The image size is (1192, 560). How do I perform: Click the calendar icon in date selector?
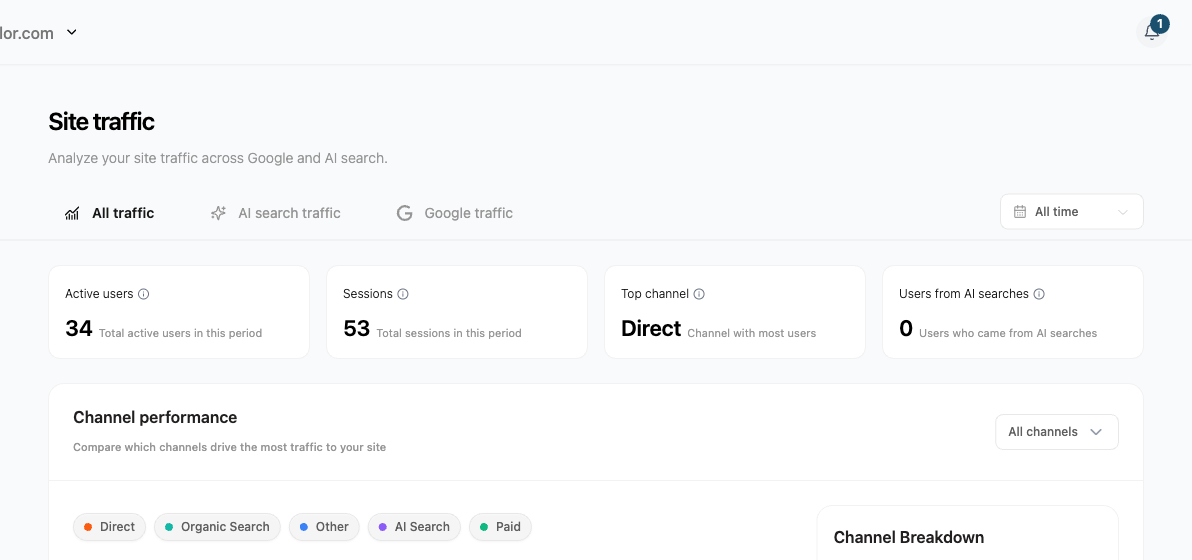pos(1020,212)
